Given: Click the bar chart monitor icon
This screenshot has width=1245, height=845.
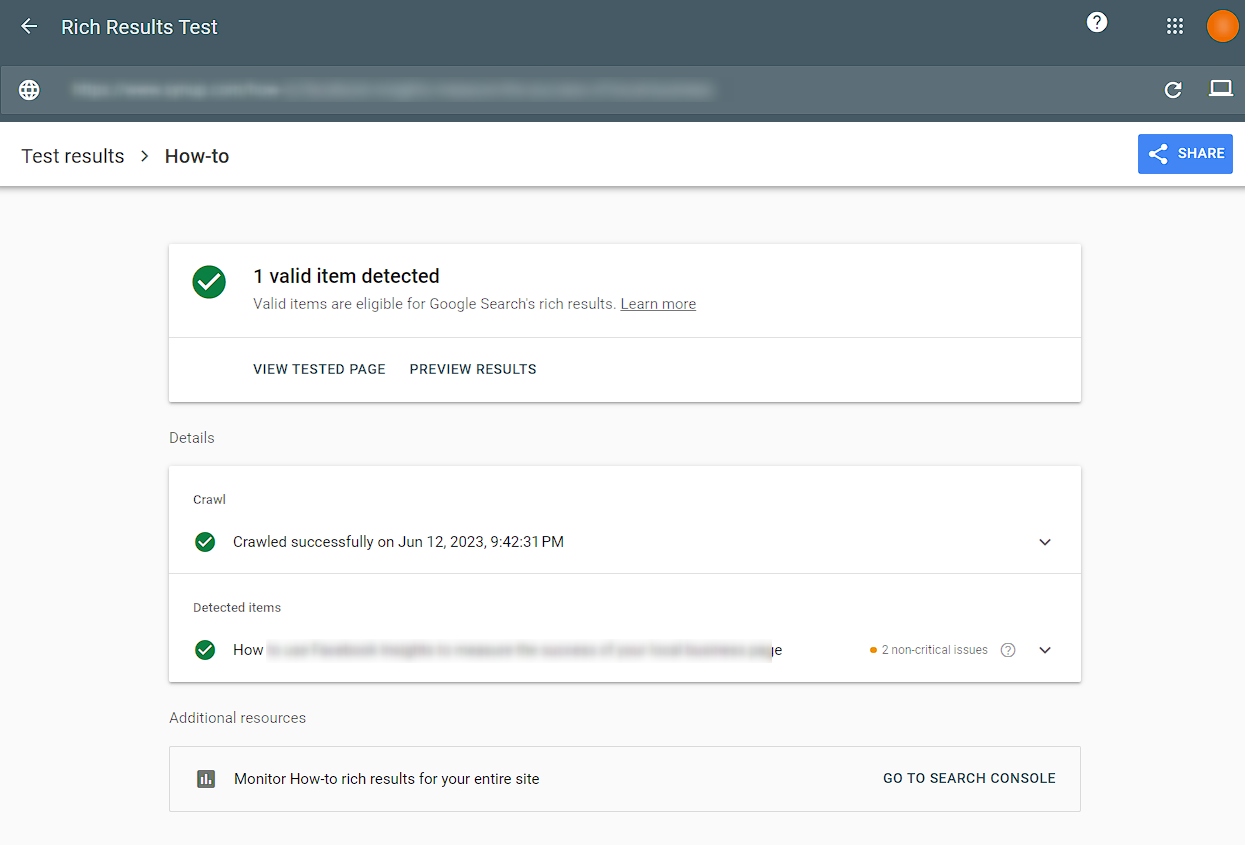Looking at the screenshot, I should 206,779.
